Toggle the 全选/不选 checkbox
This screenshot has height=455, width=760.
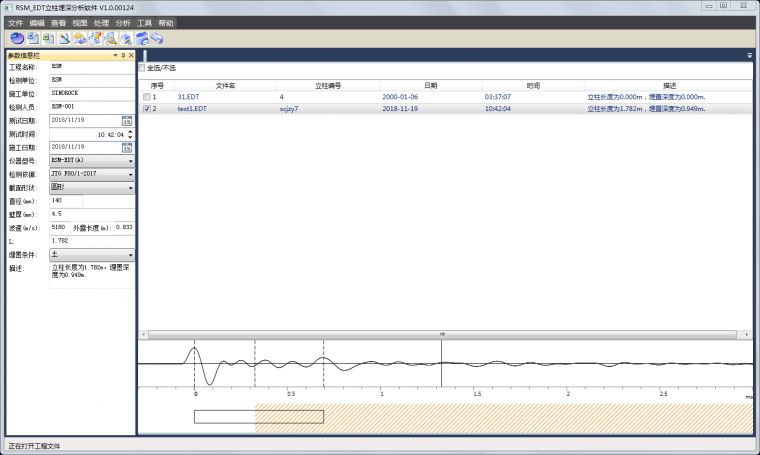click(142, 68)
